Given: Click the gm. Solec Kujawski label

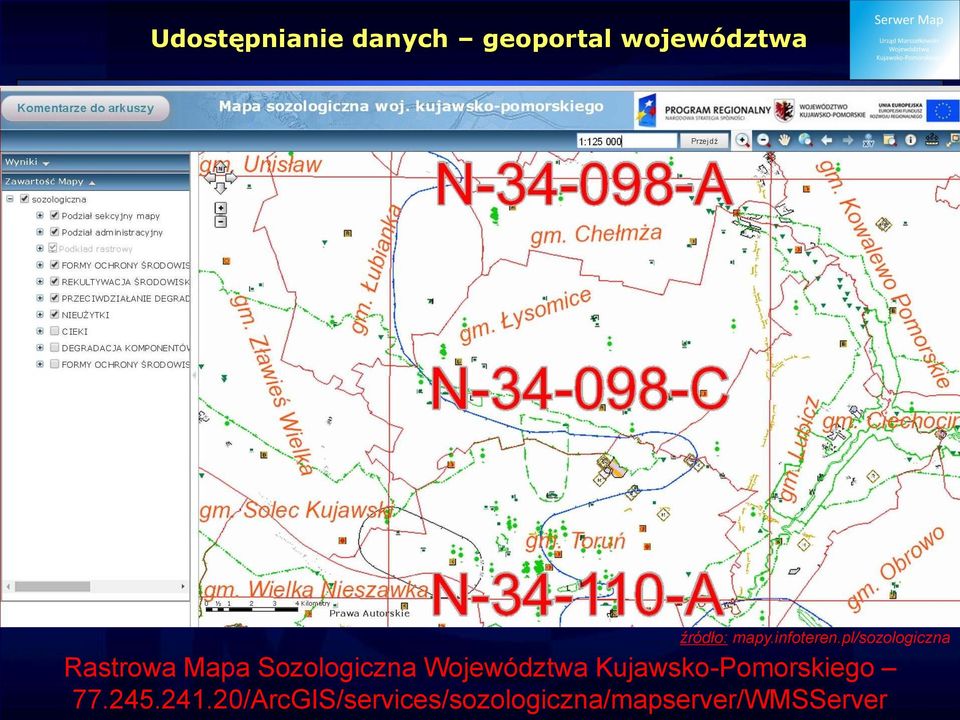Looking at the screenshot, I should click(x=297, y=510).
